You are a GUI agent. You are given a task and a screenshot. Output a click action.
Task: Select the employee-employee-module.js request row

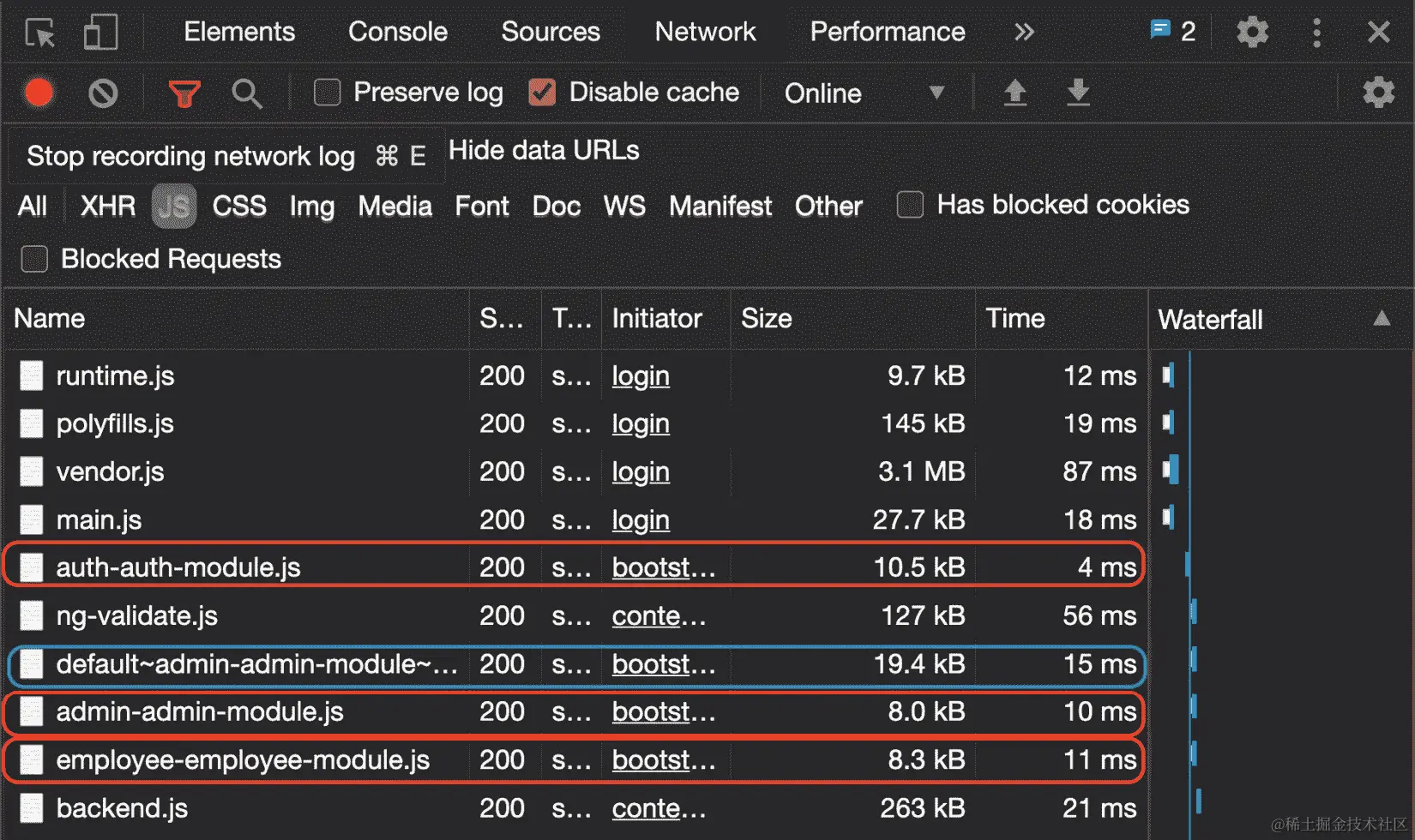point(242,759)
